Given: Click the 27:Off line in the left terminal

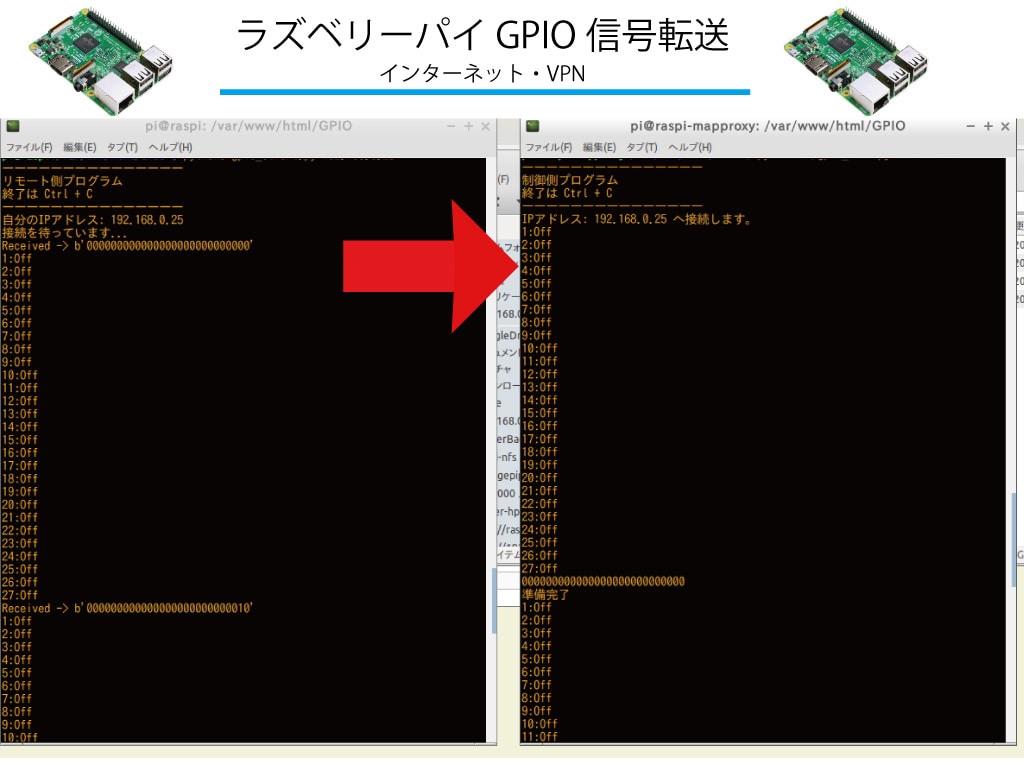Looking at the screenshot, I should (20, 595).
